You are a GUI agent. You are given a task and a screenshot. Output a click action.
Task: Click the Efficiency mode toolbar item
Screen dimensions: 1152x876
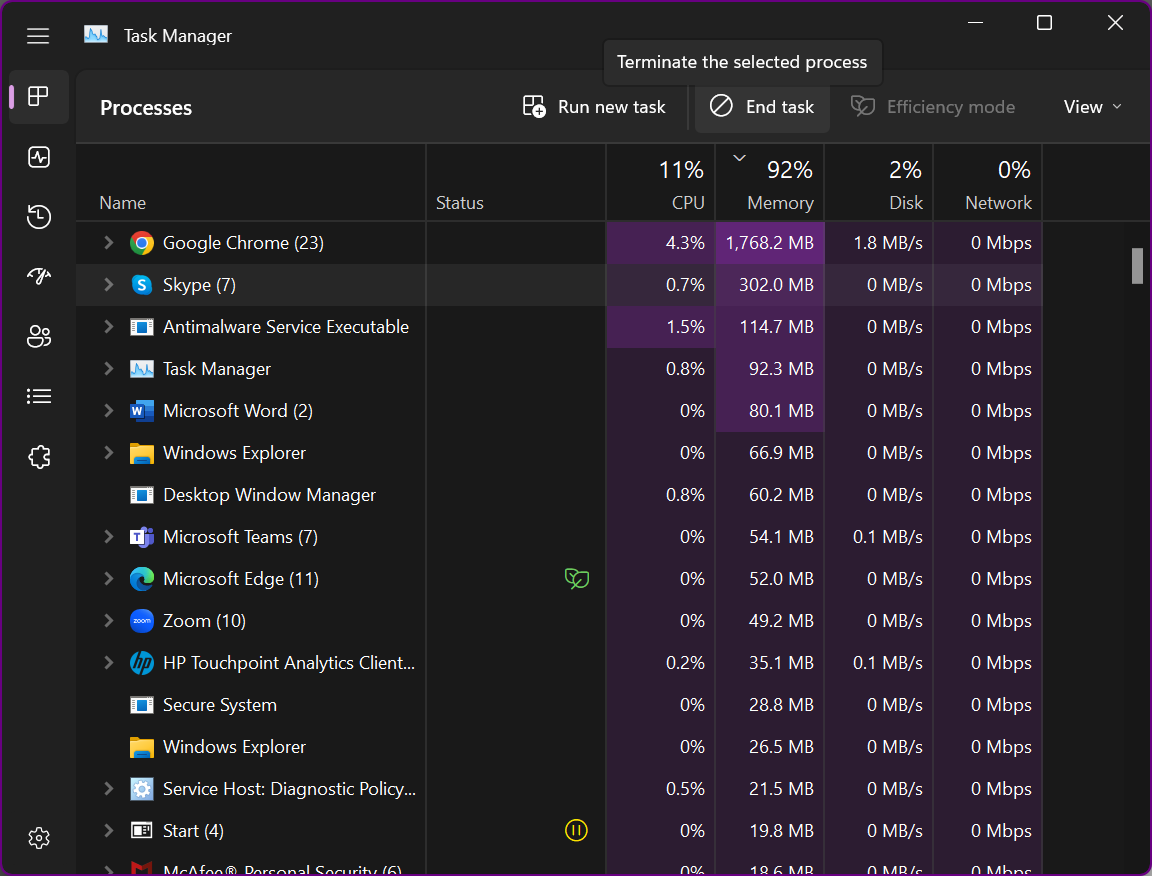[931, 106]
